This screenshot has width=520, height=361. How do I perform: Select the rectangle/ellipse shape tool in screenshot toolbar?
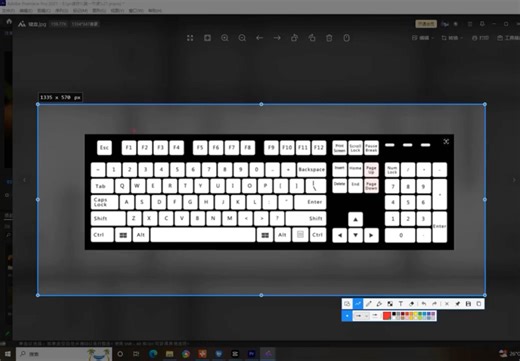(347, 304)
